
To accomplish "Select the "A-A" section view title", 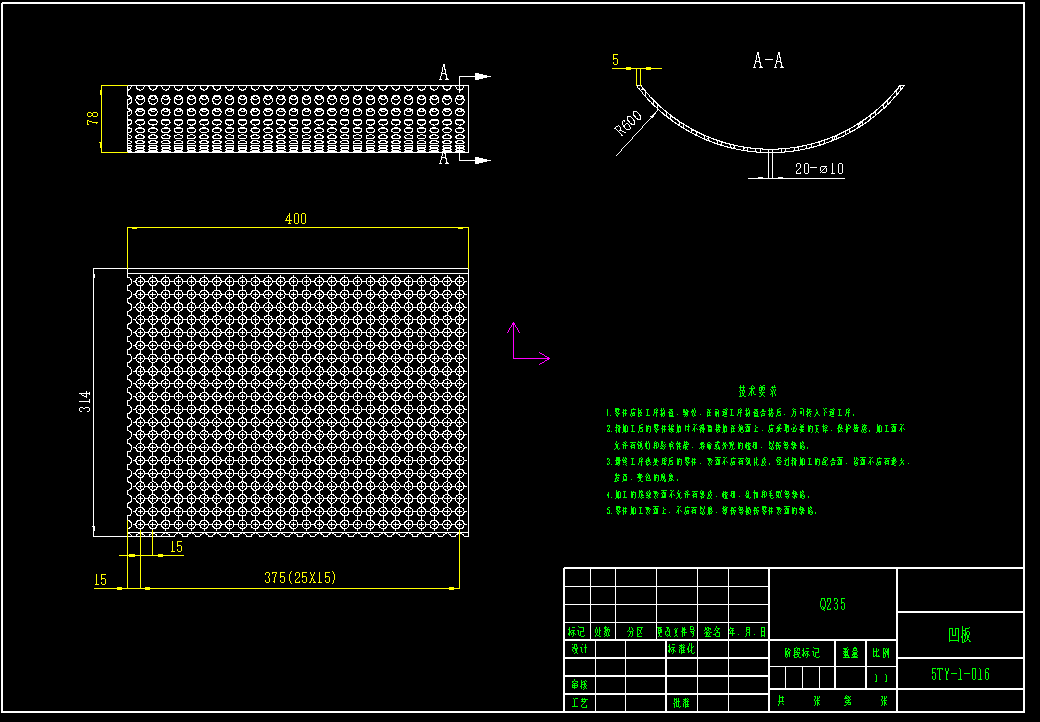I will pos(768,61).
